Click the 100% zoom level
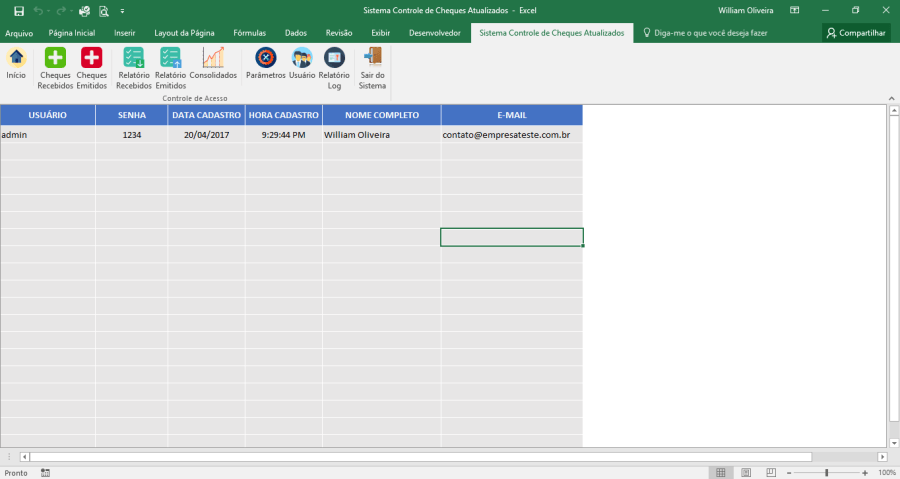Screen dimensions: 900x479 (886, 473)
